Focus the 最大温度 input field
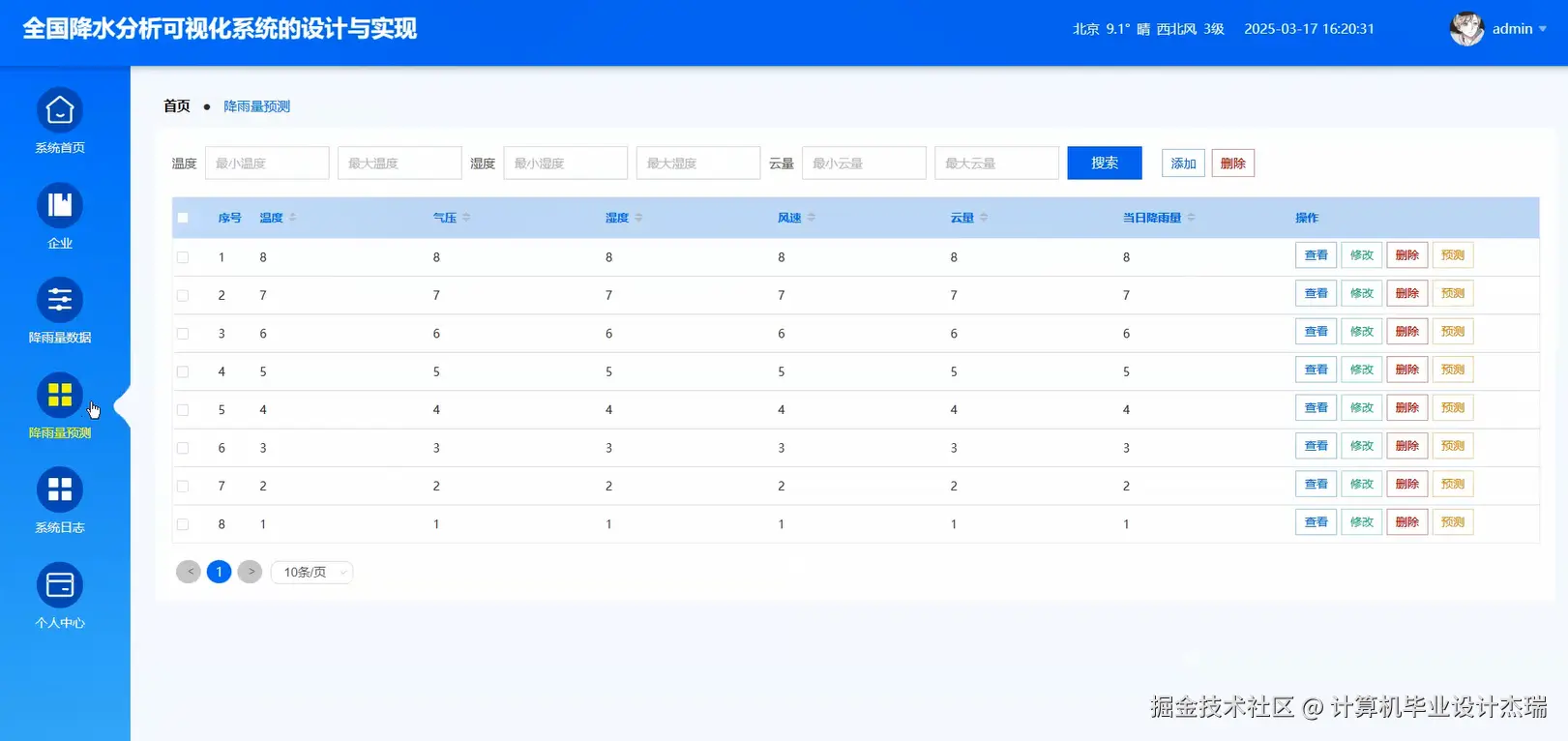This screenshot has height=741, width=1568. 399,163
